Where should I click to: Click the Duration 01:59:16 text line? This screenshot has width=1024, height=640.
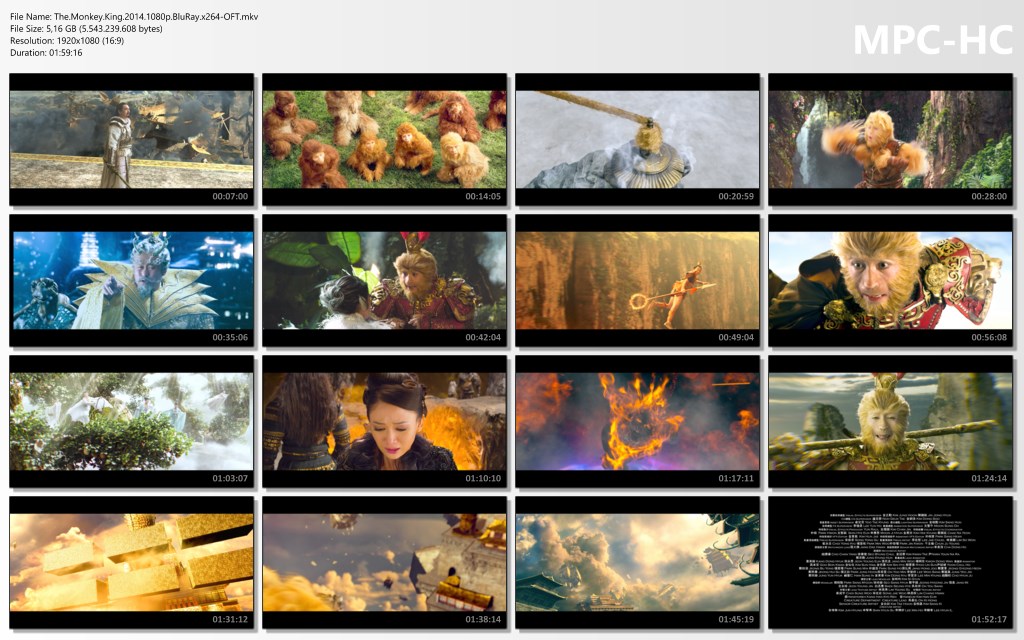coord(46,53)
